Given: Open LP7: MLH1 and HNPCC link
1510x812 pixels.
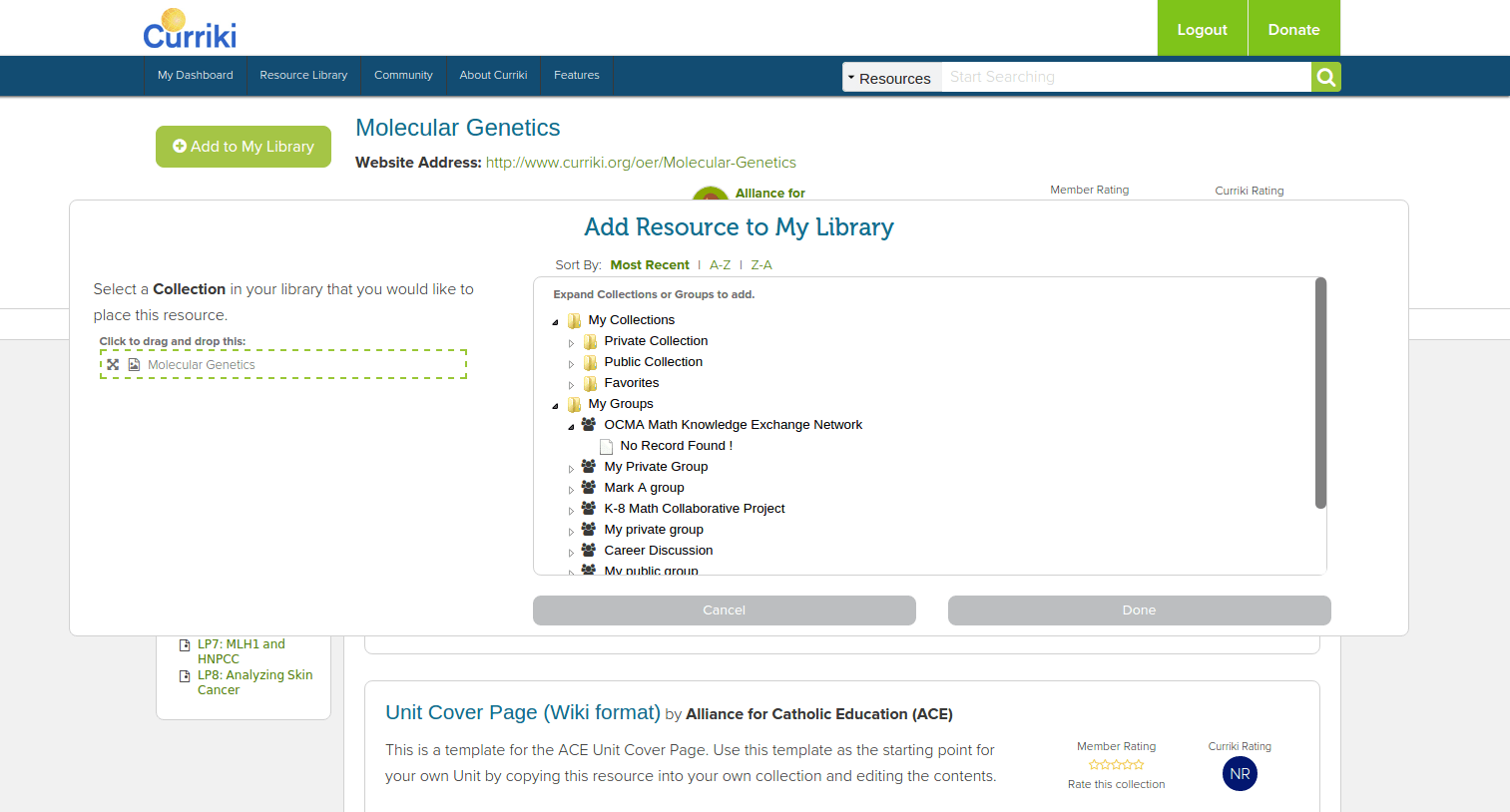Looking at the screenshot, I should 242,651.
